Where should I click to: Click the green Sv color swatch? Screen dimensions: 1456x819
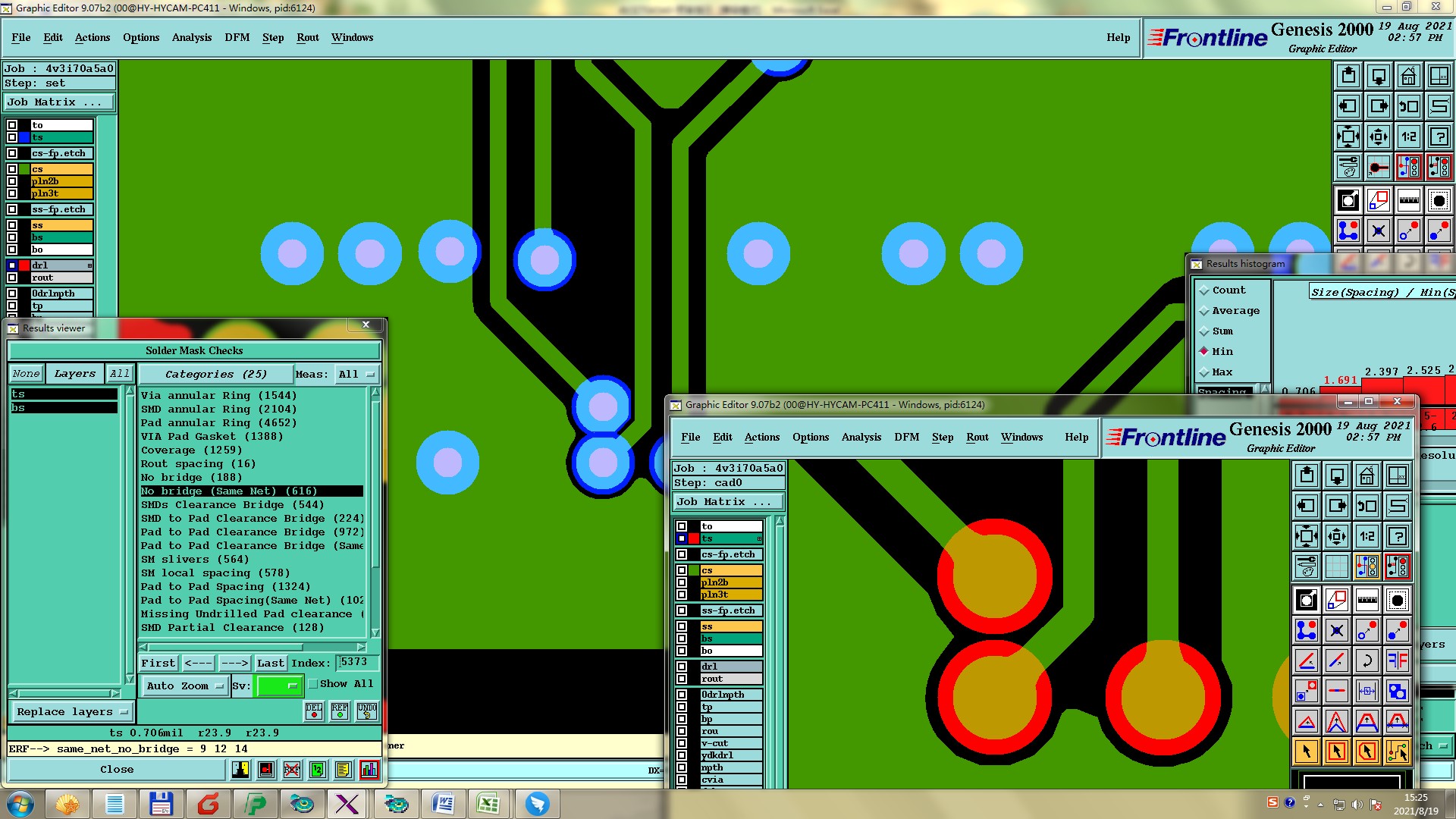(x=279, y=686)
